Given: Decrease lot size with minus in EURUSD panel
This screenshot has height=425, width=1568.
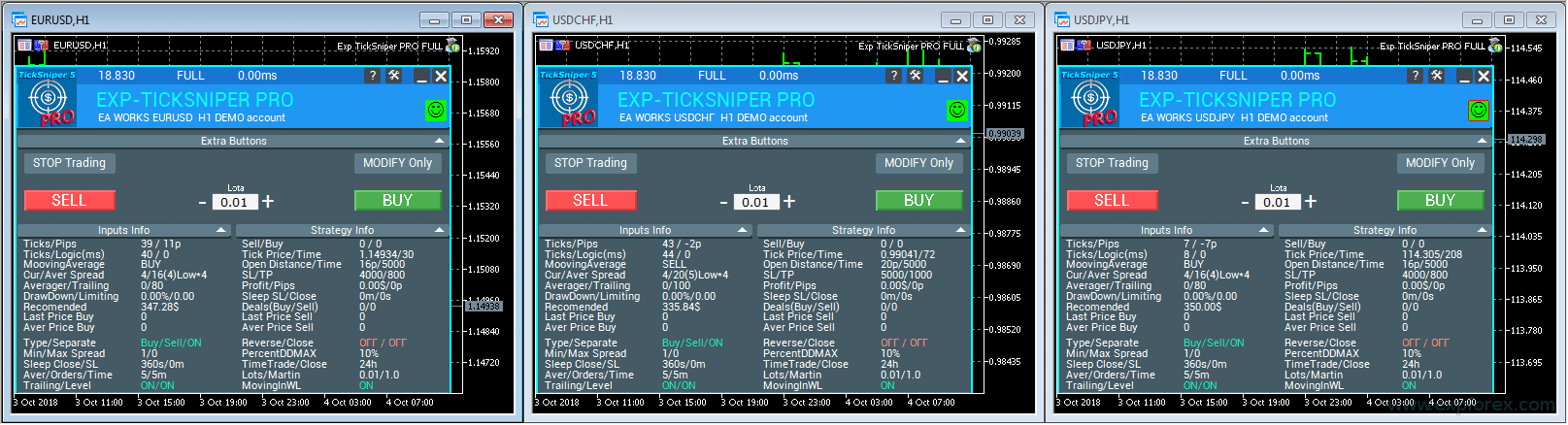Looking at the screenshot, I should point(202,203).
